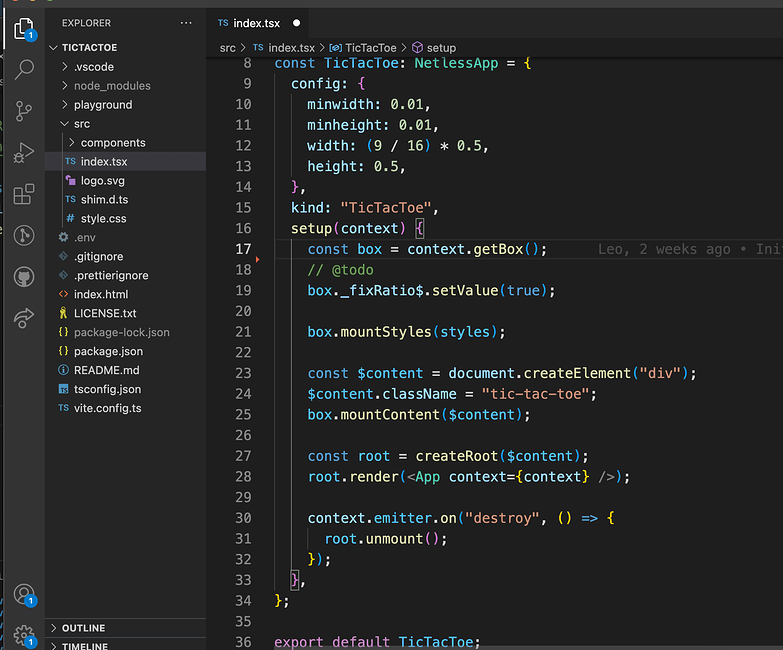Select the index.tsx editor tab
Image resolution: width=783 pixels, height=650 pixels.
point(258,23)
